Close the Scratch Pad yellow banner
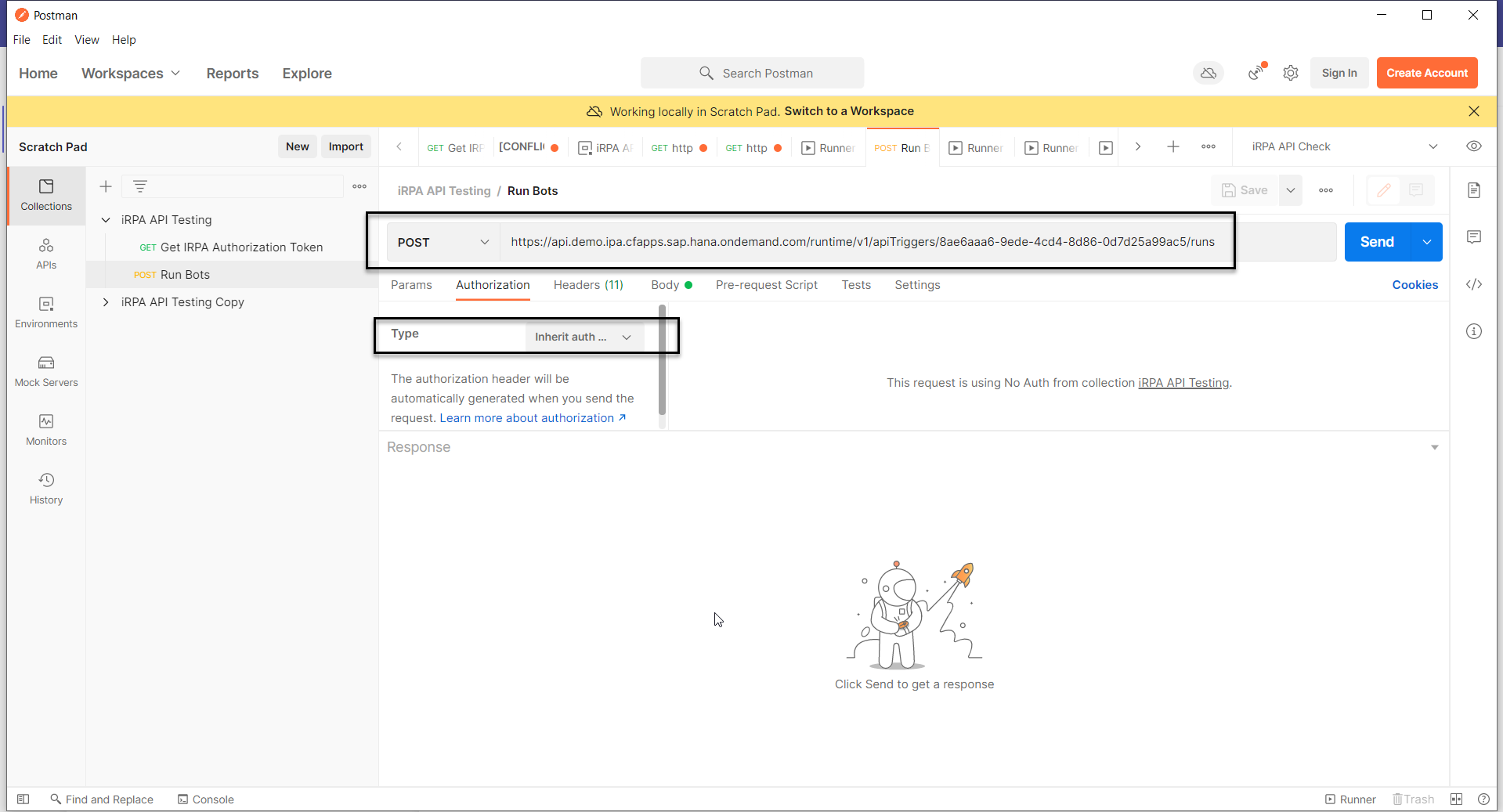 click(x=1474, y=111)
